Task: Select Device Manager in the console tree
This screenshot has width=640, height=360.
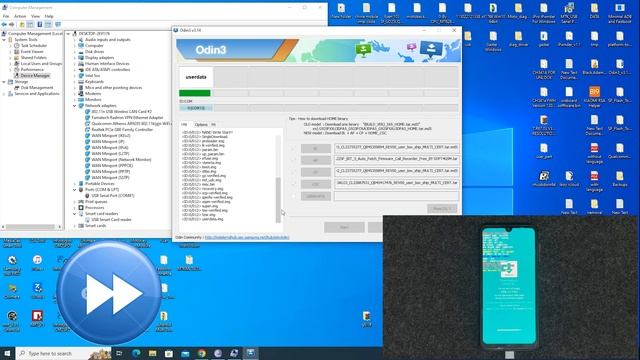Action: (35, 76)
